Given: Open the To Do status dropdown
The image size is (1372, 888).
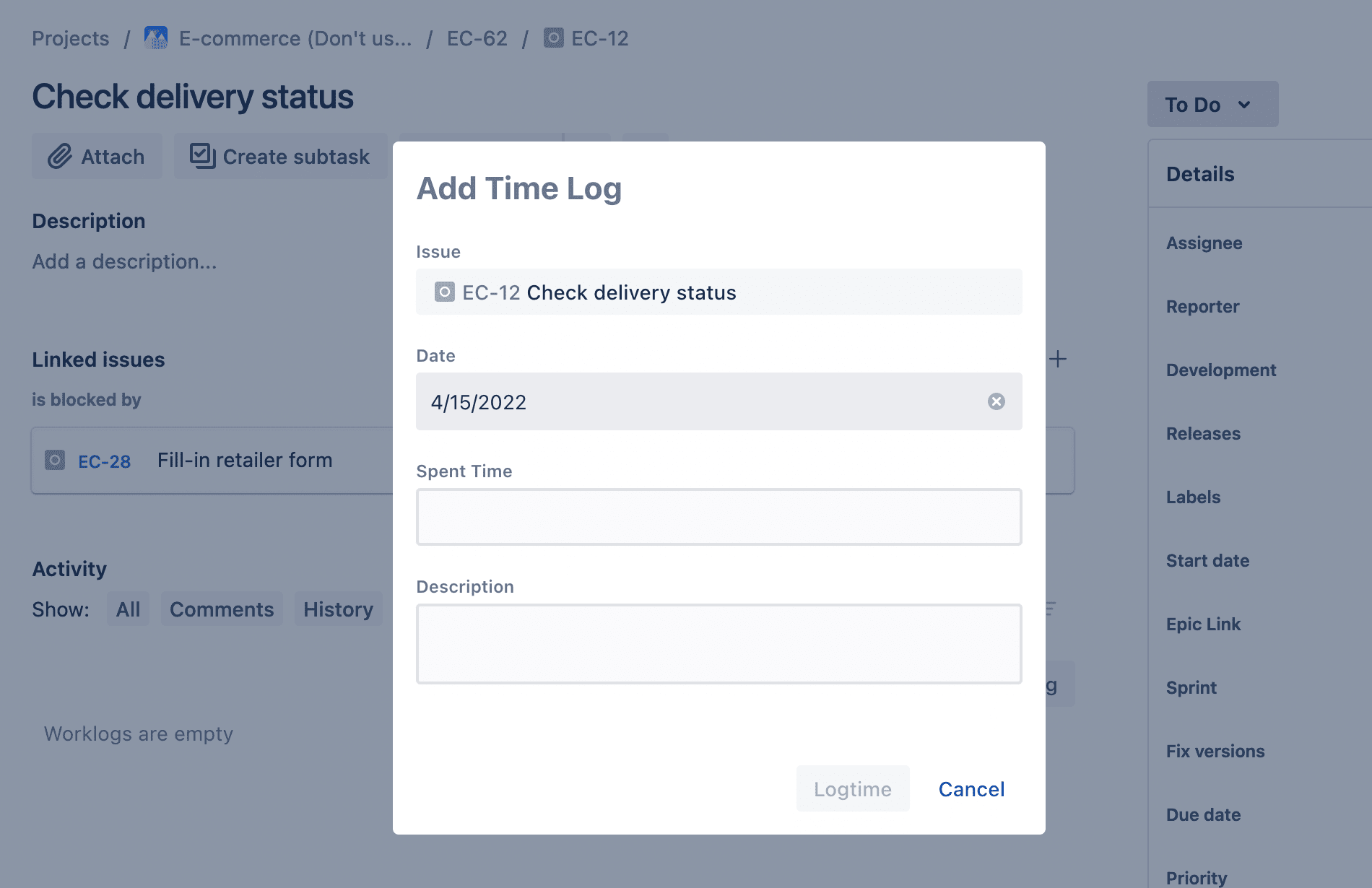Looking at the screenshot, I should (x=1212, y=105).
